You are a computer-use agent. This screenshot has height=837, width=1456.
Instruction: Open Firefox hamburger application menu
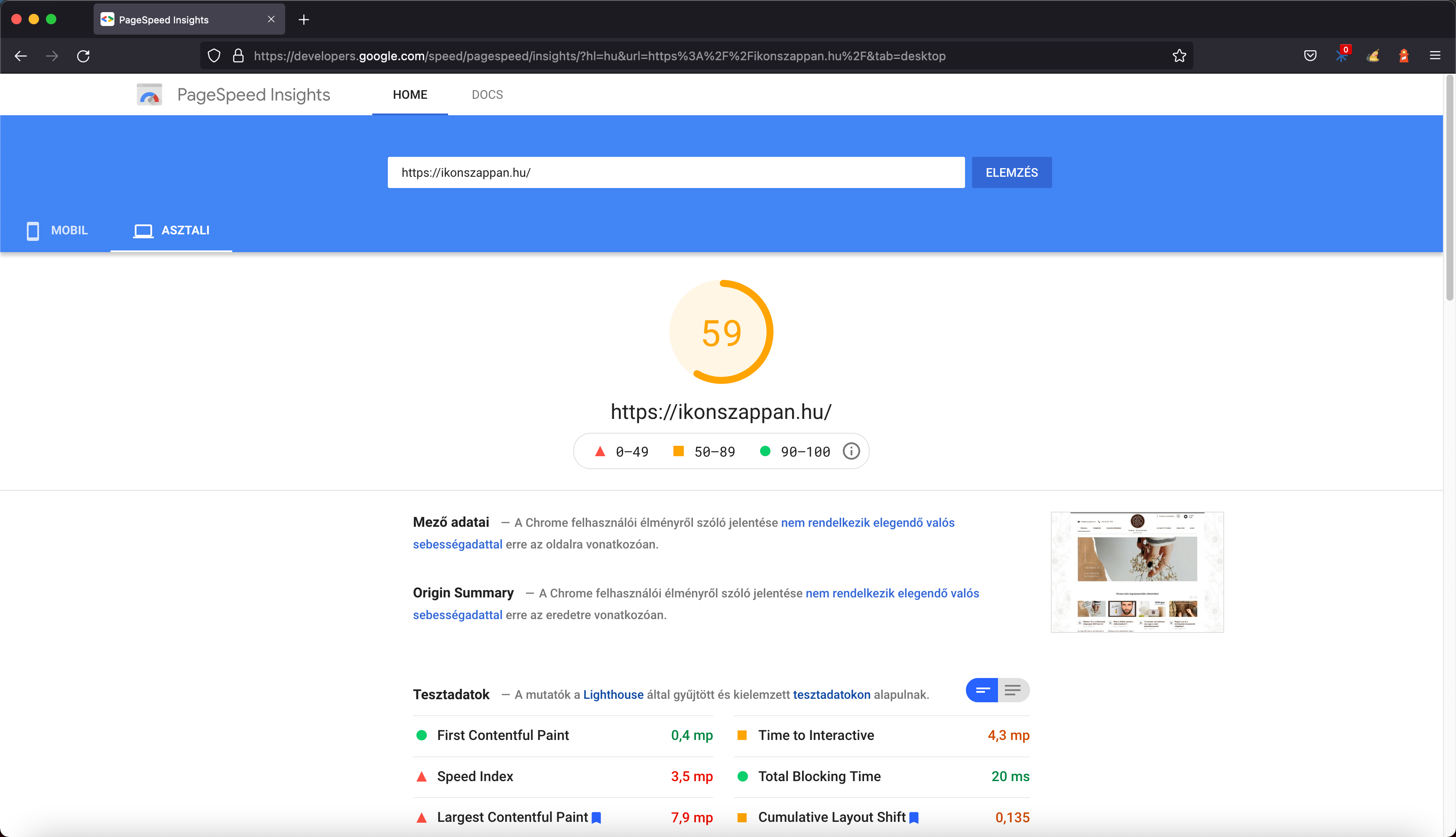click(x=1435, y=56)
